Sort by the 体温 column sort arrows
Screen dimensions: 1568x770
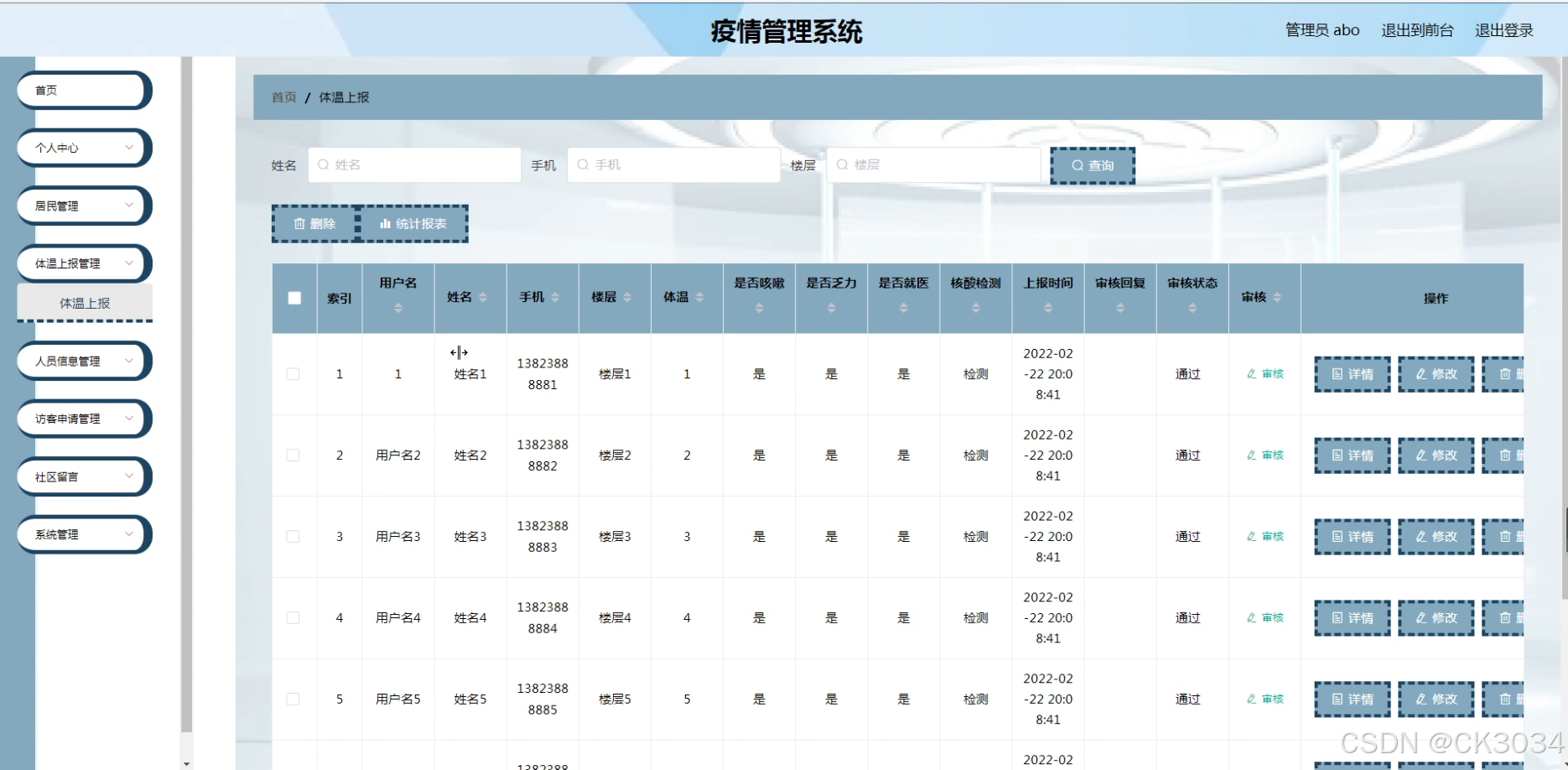click(x=699, y=298)
